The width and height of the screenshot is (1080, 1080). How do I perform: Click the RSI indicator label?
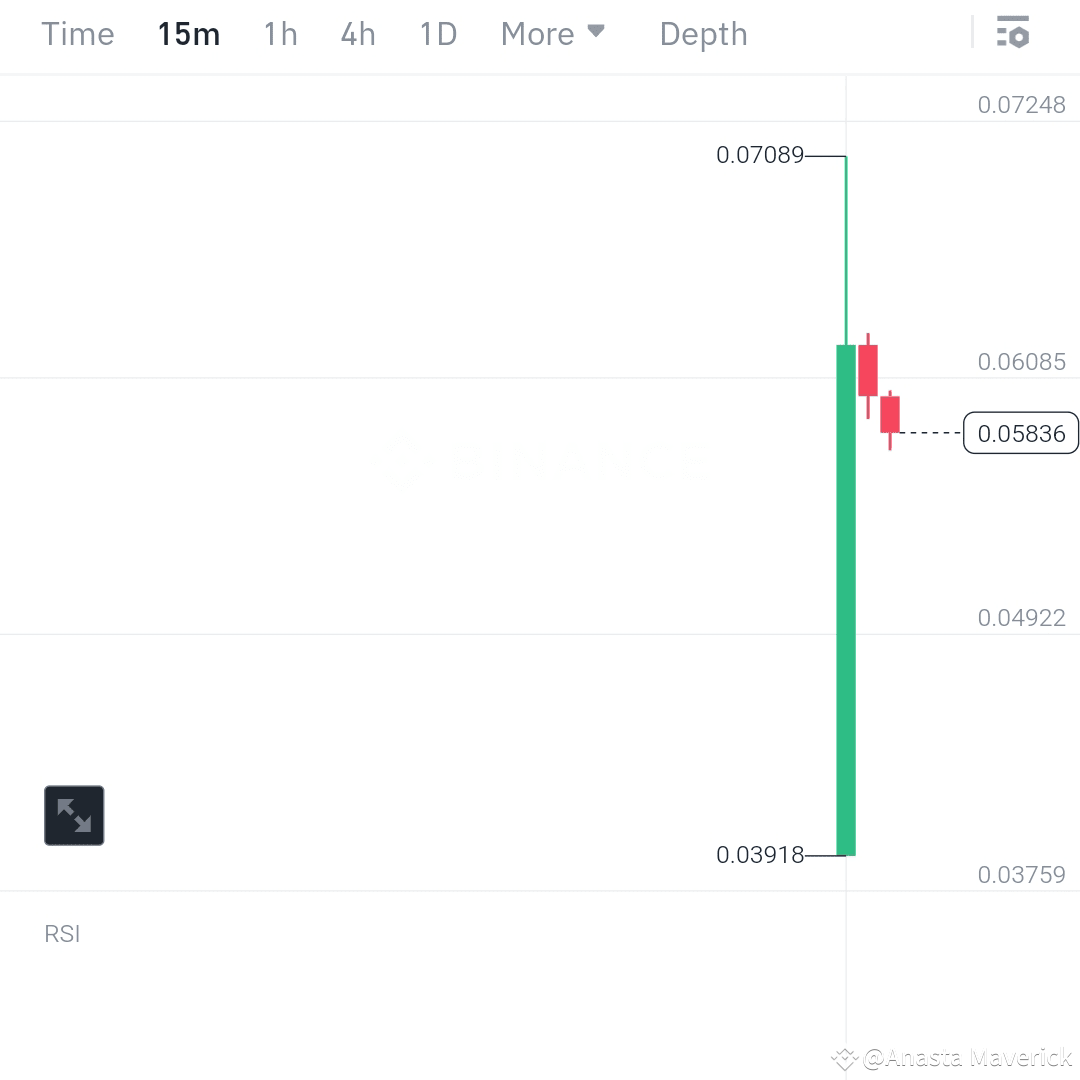pyautogui.click(x=62, y=933)
